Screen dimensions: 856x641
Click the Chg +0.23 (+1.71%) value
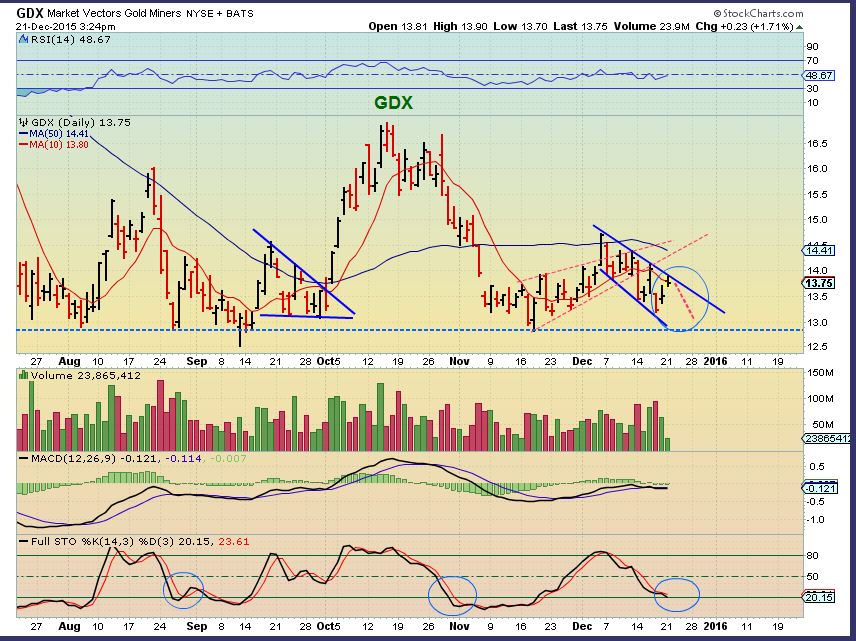[744, 26]
